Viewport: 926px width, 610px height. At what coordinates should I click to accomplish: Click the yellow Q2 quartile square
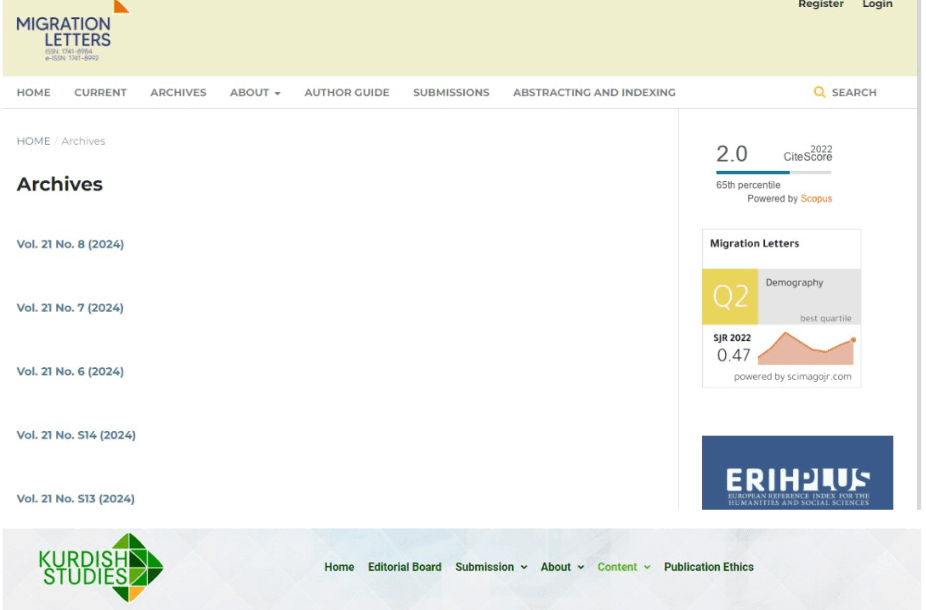pyautogui.click(x=730, y=296)
